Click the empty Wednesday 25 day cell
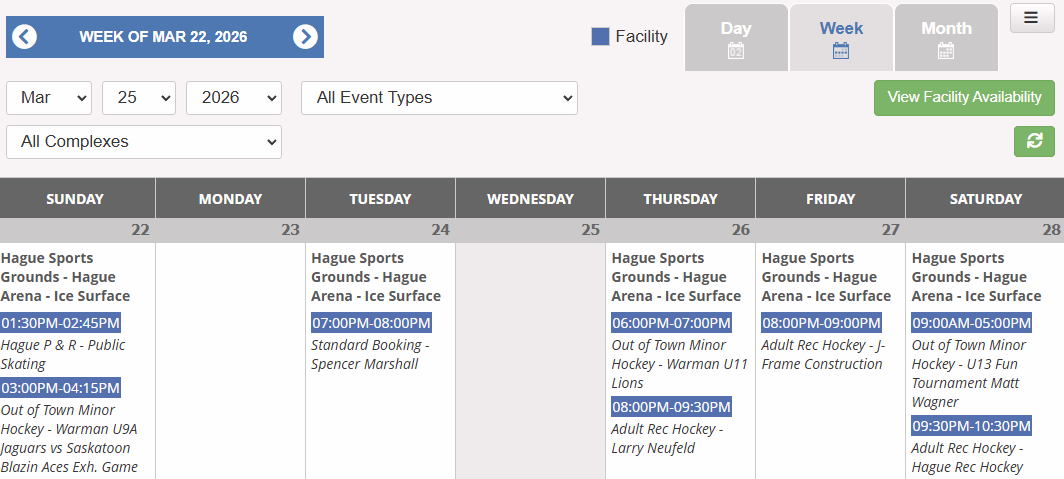 point(530,360)
